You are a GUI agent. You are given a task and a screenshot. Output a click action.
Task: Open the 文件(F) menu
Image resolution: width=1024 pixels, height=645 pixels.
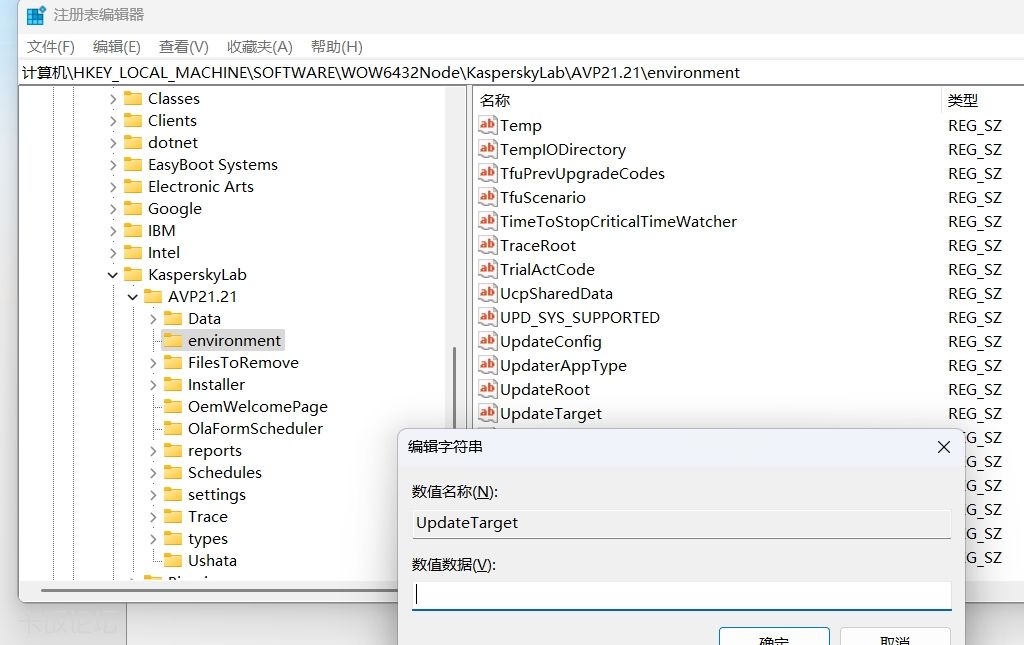[51, 47]
